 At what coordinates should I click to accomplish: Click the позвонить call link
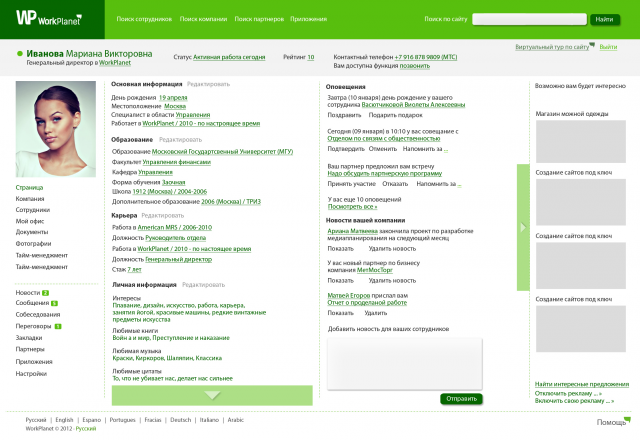point(415,66)
